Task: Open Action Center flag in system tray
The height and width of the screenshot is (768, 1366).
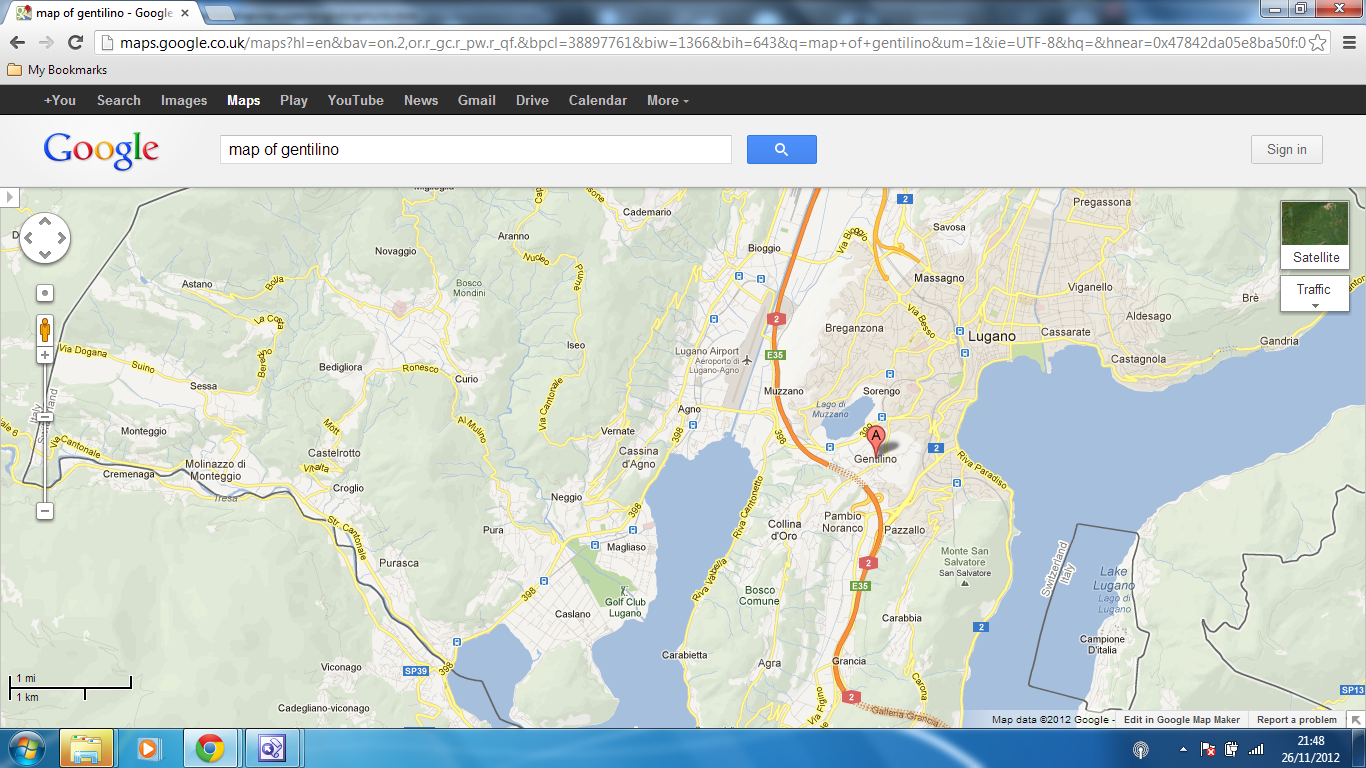Action: (x=1208, y=749)
